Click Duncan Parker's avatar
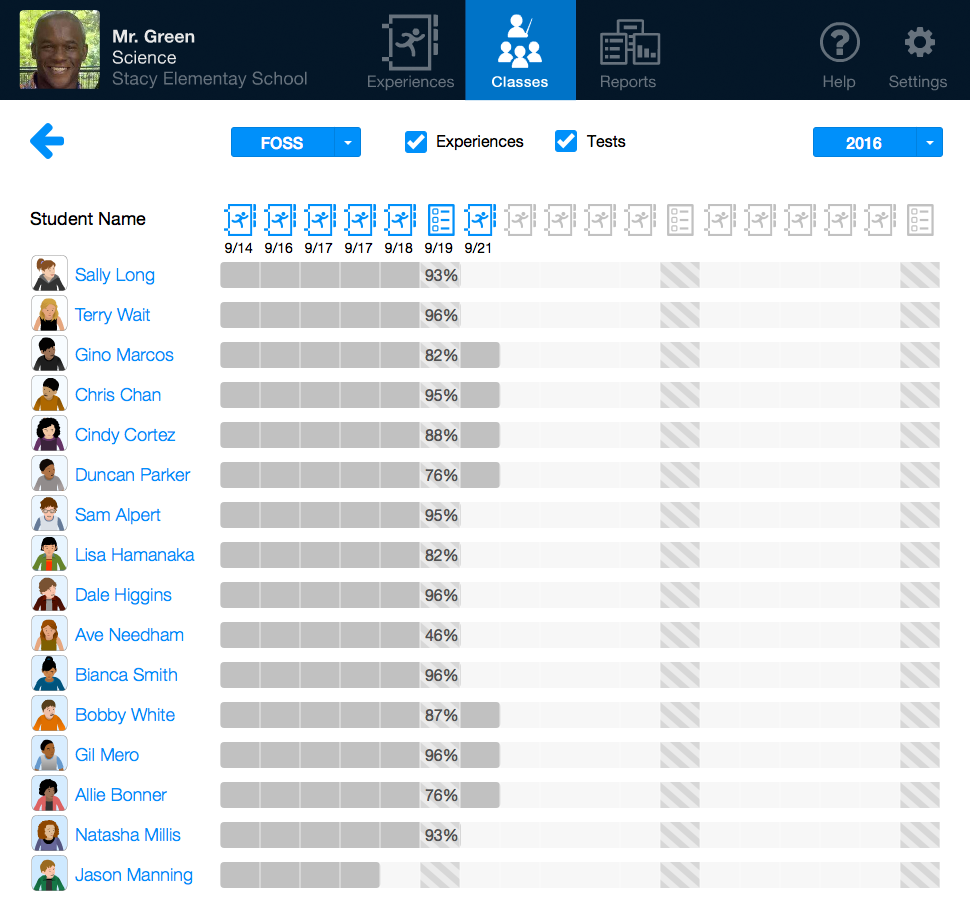This screenshot has height=900, width=970. click(x=49, y=473)
